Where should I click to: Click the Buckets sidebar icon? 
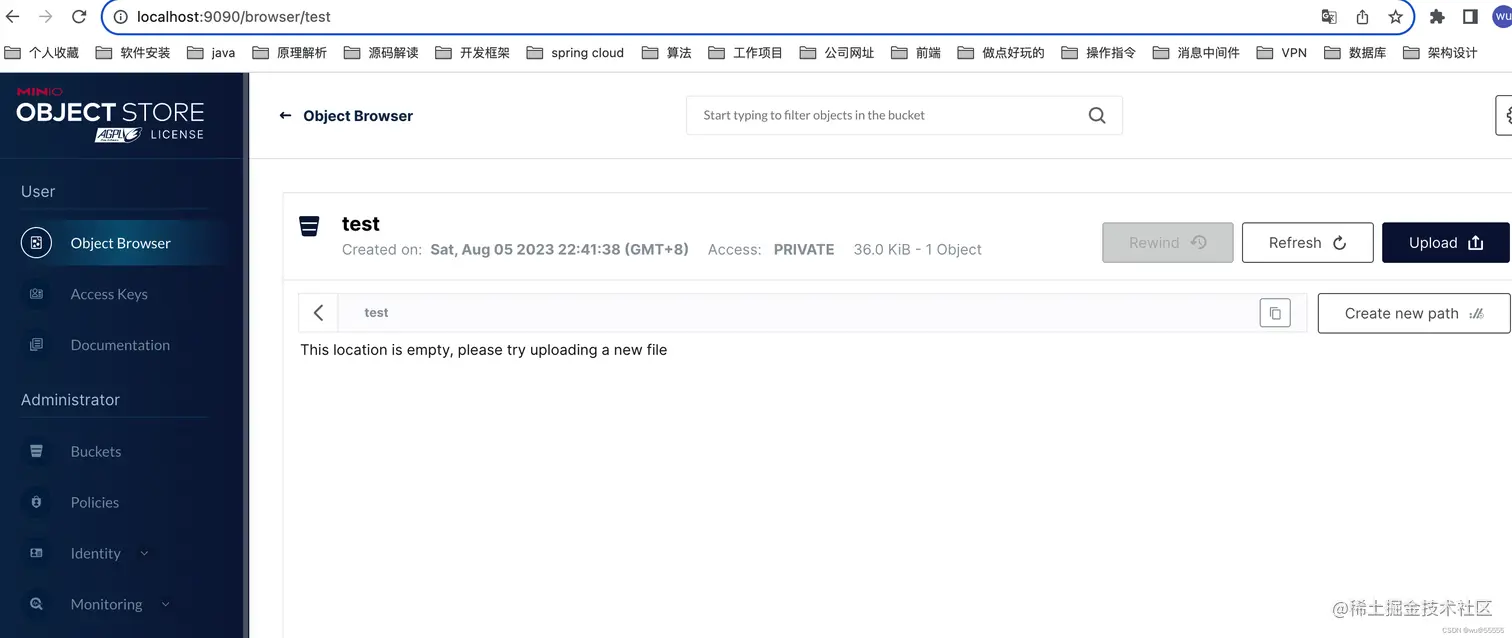coord(37,451)
